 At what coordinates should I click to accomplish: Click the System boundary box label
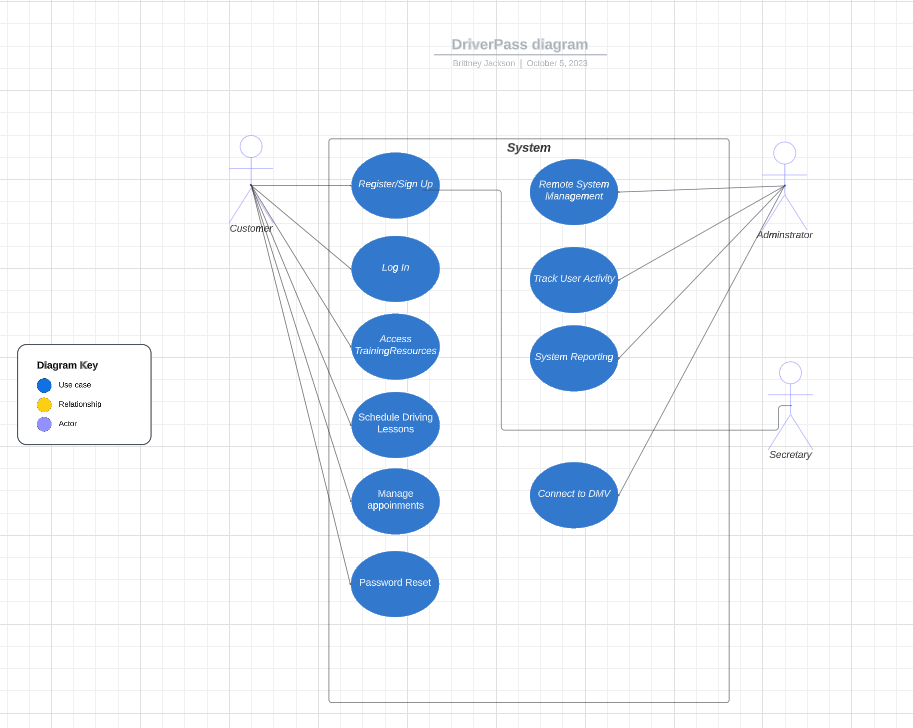(528, 147)
